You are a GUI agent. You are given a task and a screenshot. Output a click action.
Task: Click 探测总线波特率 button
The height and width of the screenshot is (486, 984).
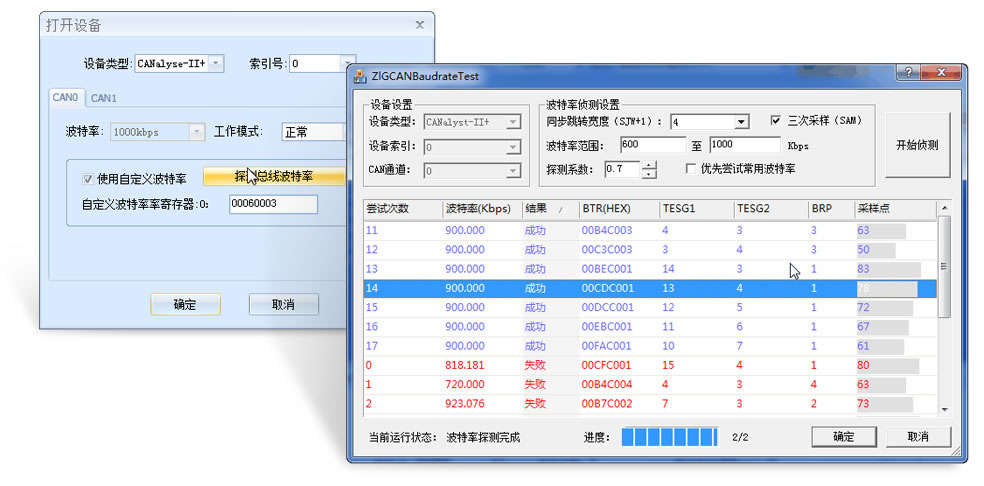pyautogui.click(x=275, y=176)
